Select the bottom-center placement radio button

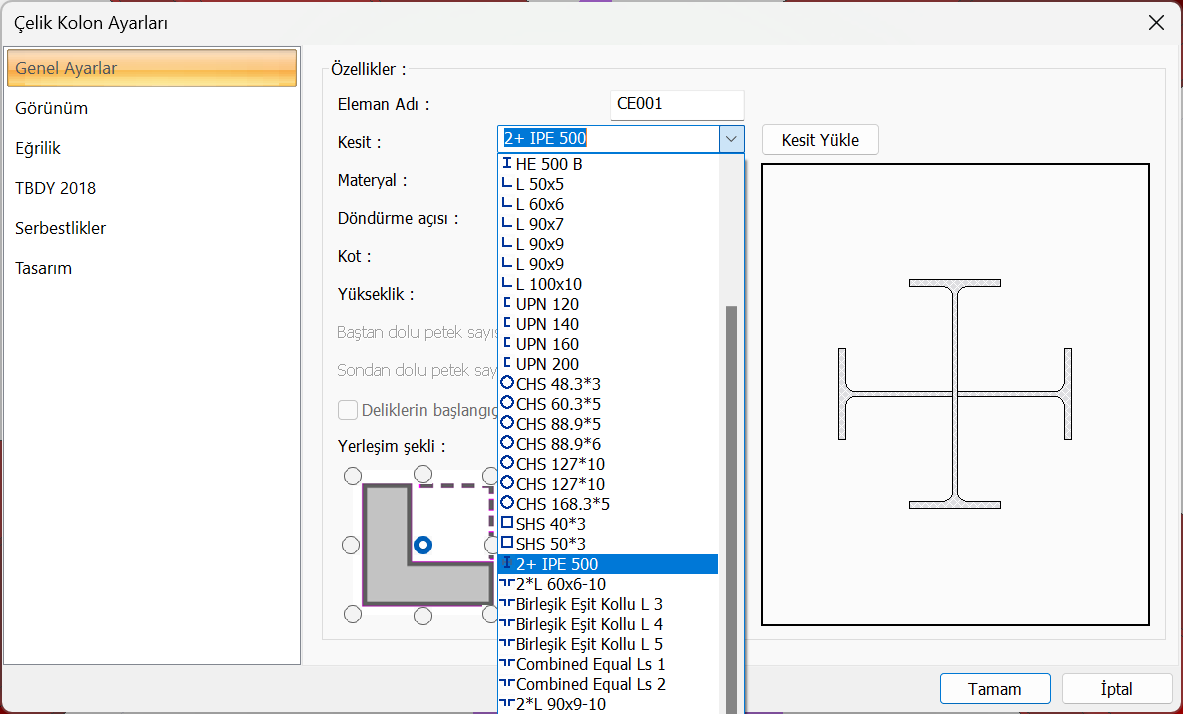tap(423, 614)
